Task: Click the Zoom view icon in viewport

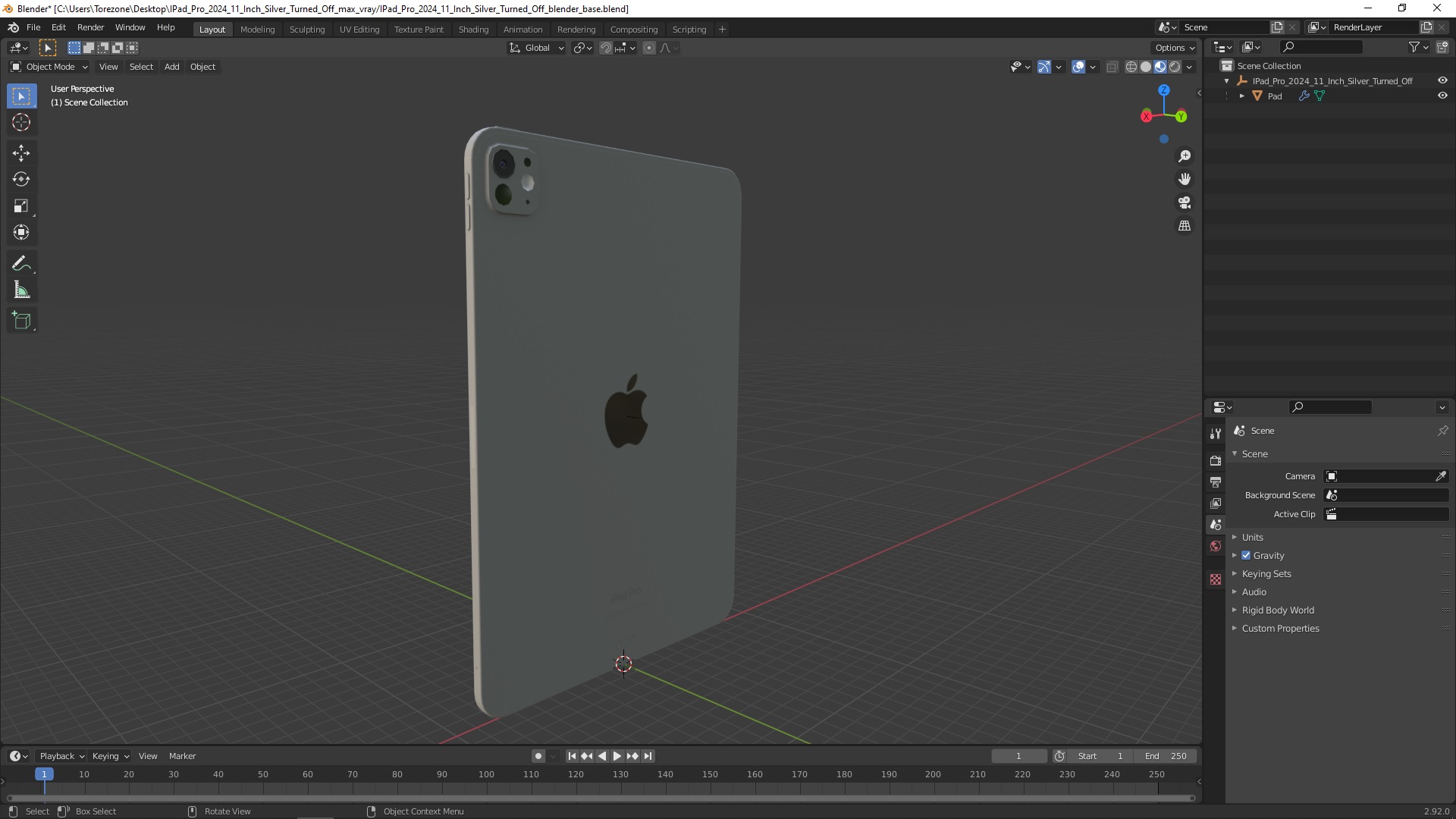Action: tap(1185, 156)
